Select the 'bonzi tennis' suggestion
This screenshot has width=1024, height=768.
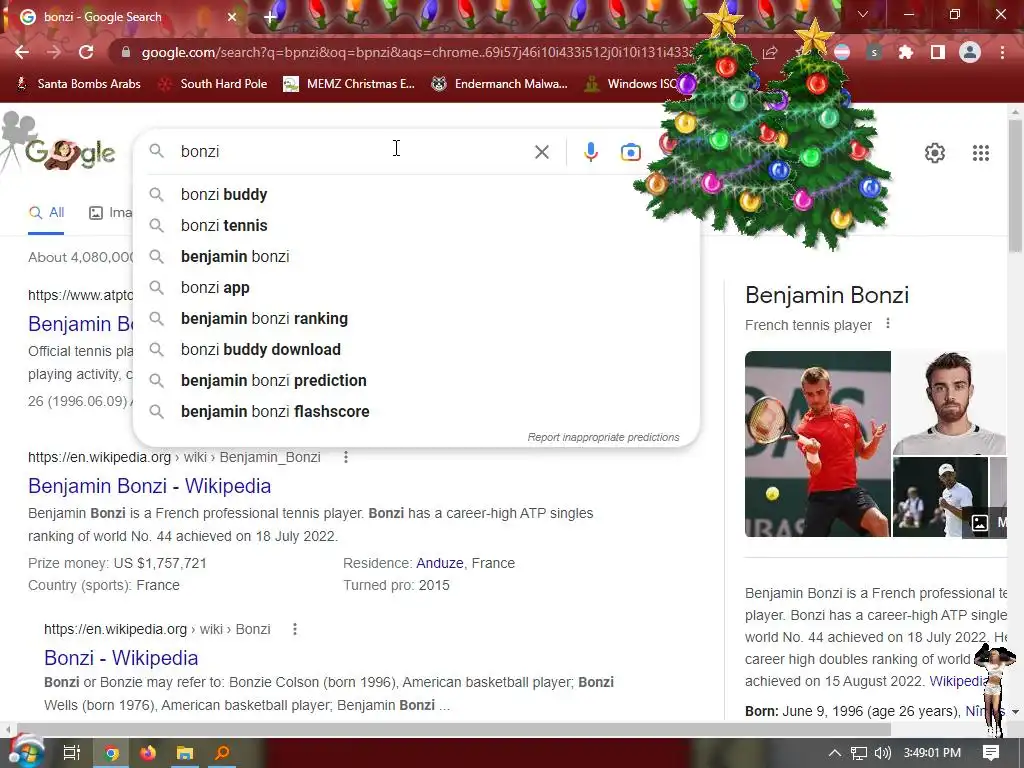[416, 225]
